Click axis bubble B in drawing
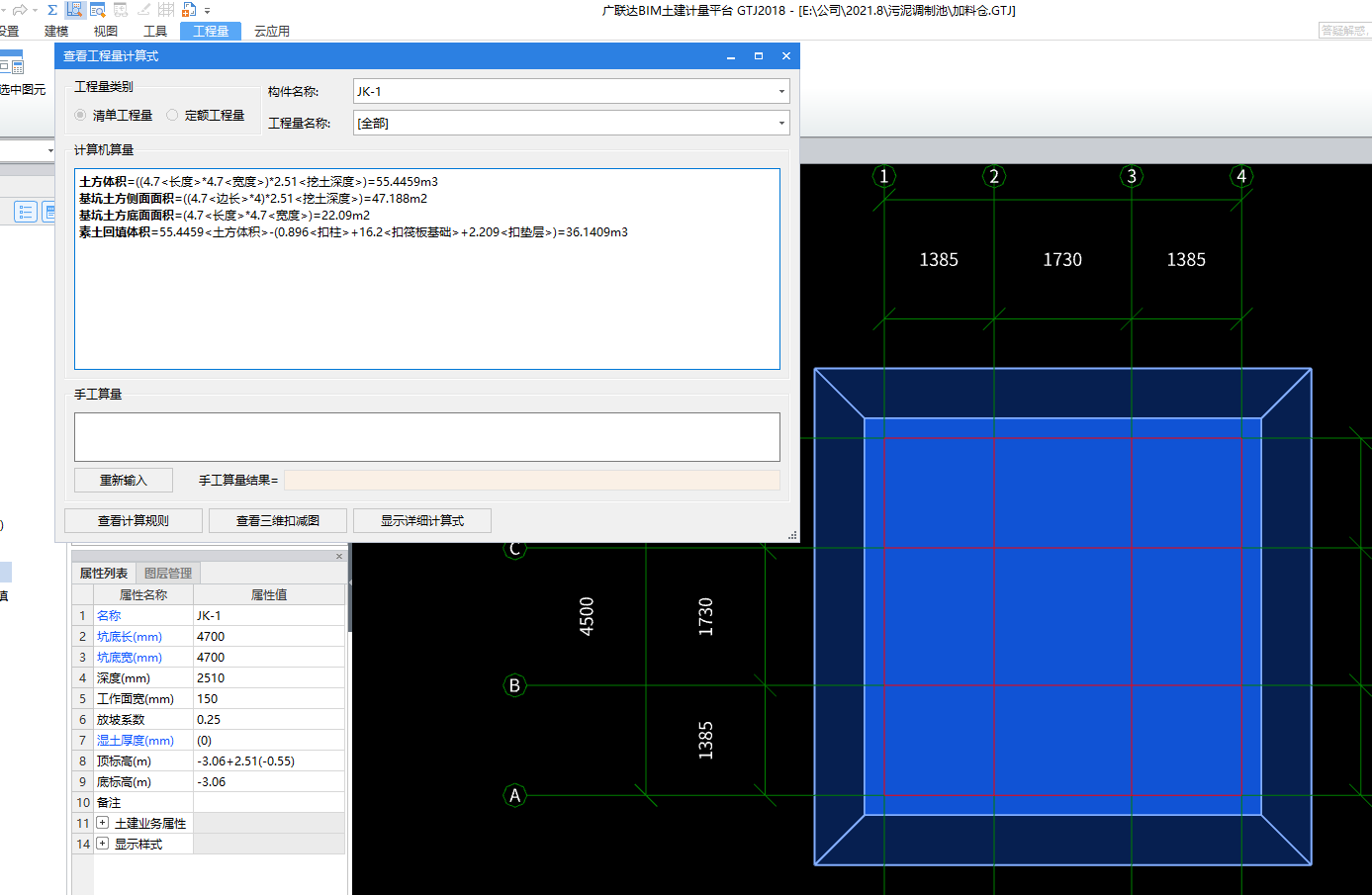Viewport: 1372px width, 895px height. 514,685
